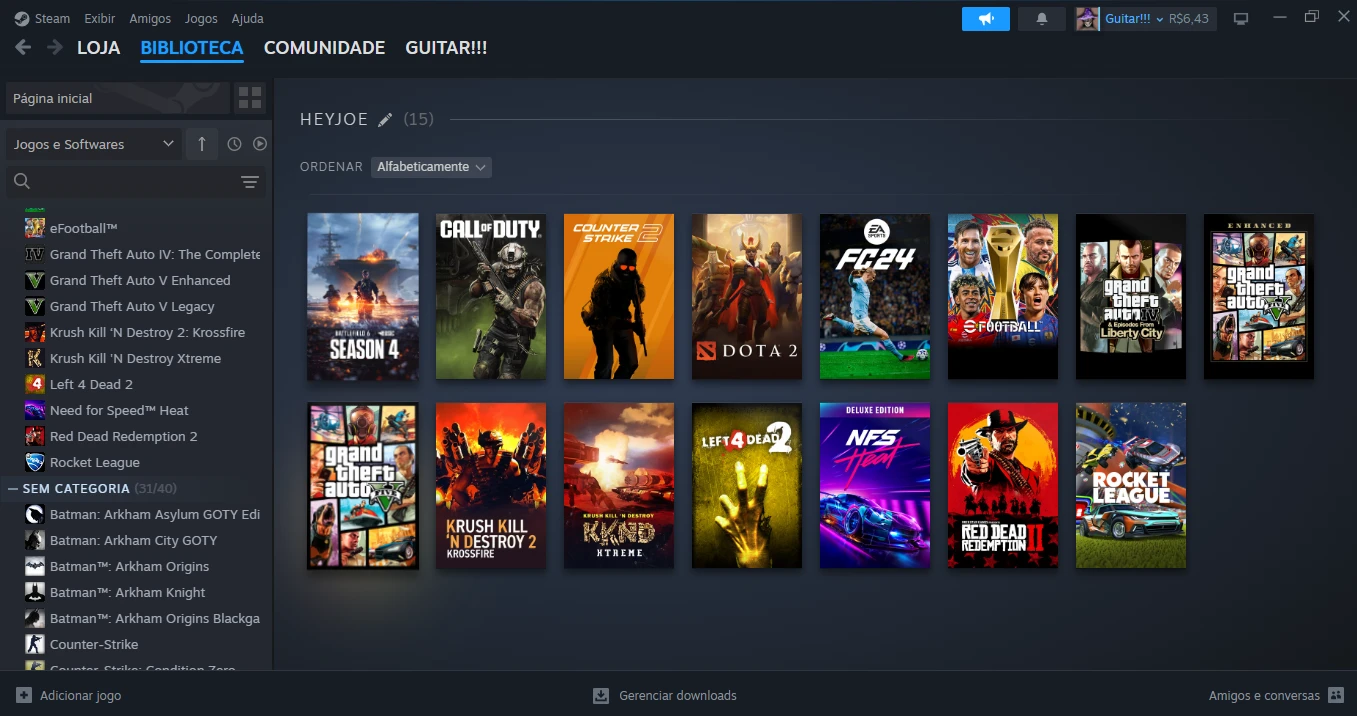Open the Rocket League cover
The image size is (1357, 716).
coord(1131,486)
